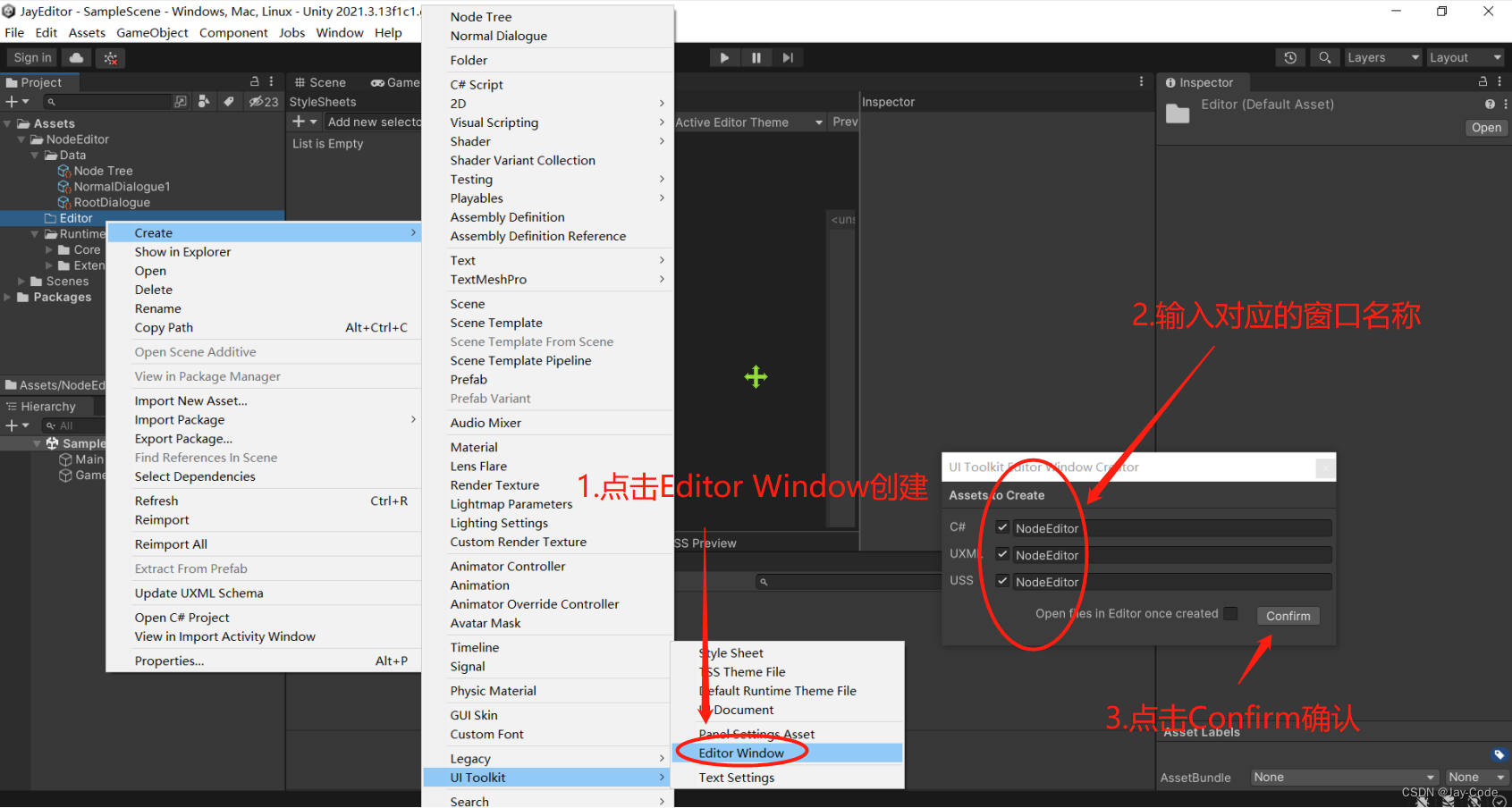Viewport: 1512px width, 808px height.
Task: Toggle the UXML checkbox in creator
Action: pos(1002,554)
